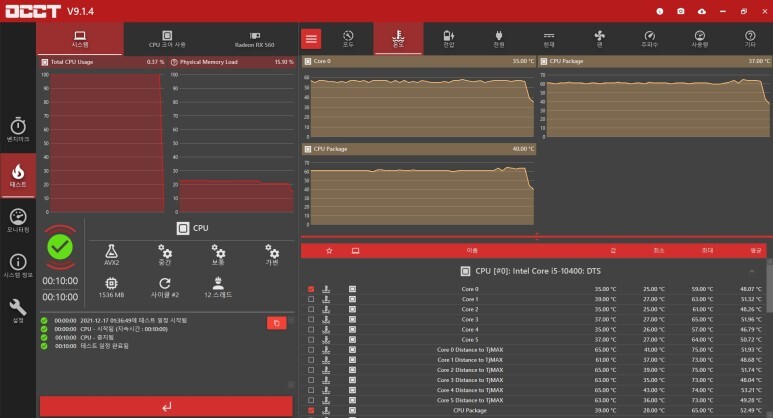Copy the test log with red button

click(x=276, y=322)
